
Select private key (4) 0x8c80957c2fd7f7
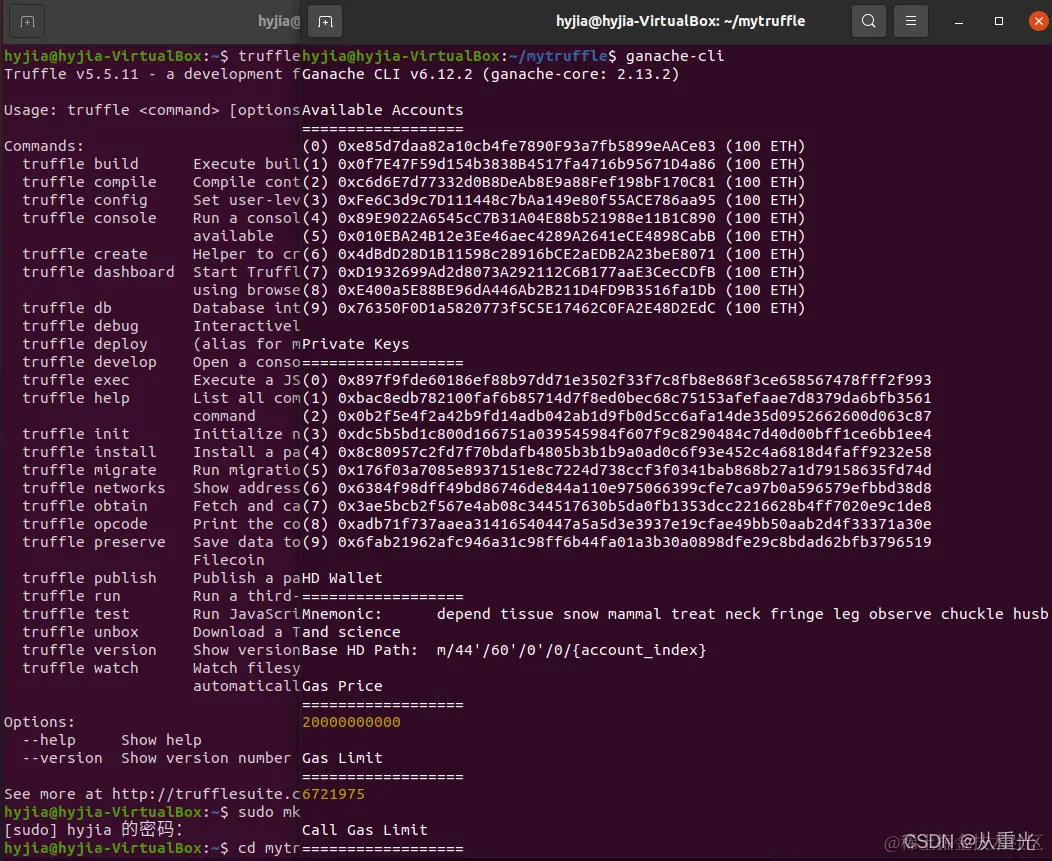(x=635, y=452)
